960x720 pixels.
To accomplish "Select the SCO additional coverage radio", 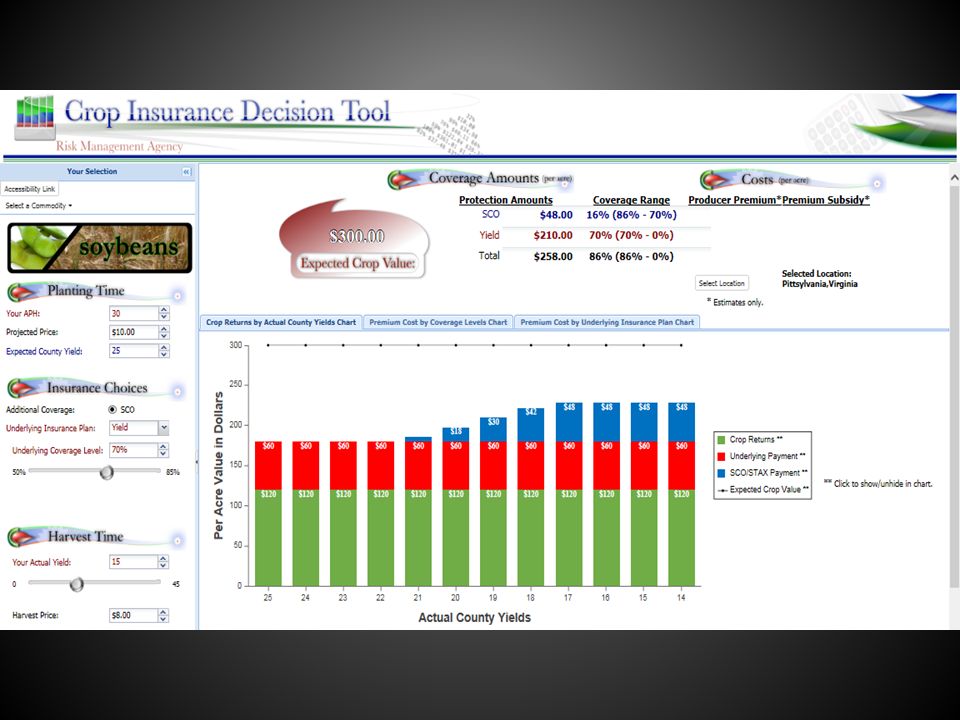I will [112, 410].
